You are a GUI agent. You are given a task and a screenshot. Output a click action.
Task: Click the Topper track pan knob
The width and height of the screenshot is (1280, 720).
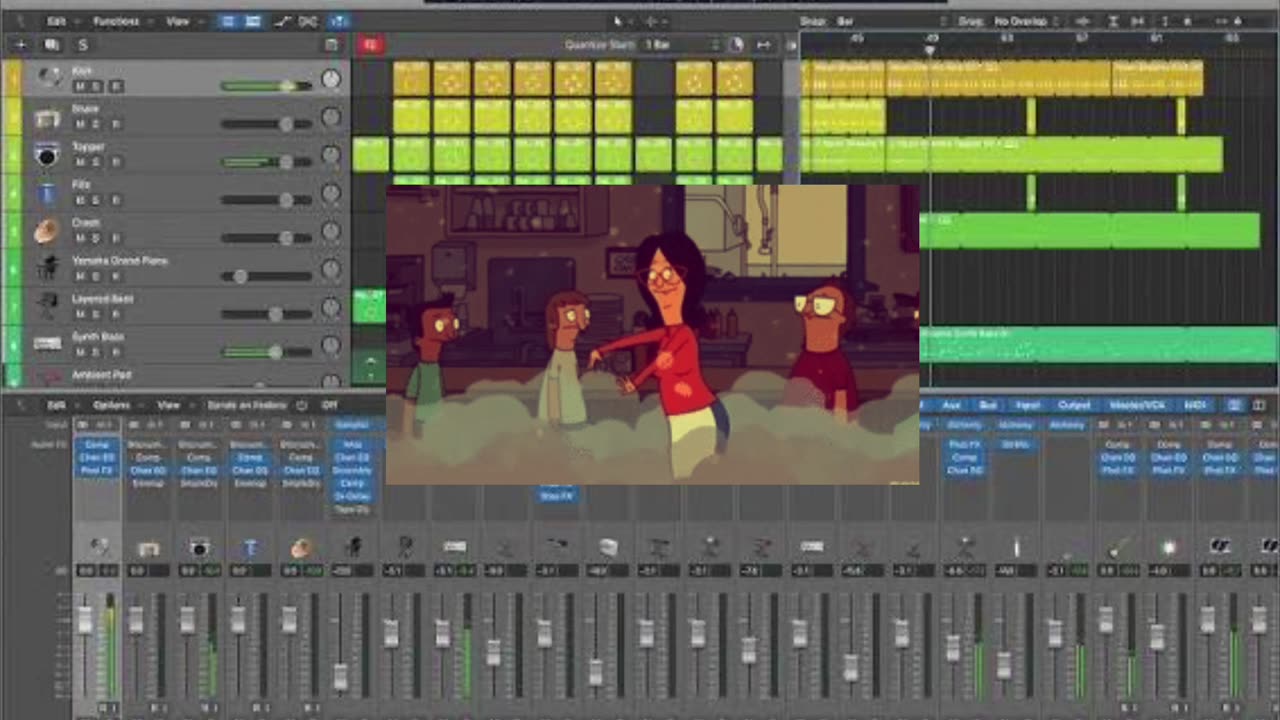coord(330,157)
